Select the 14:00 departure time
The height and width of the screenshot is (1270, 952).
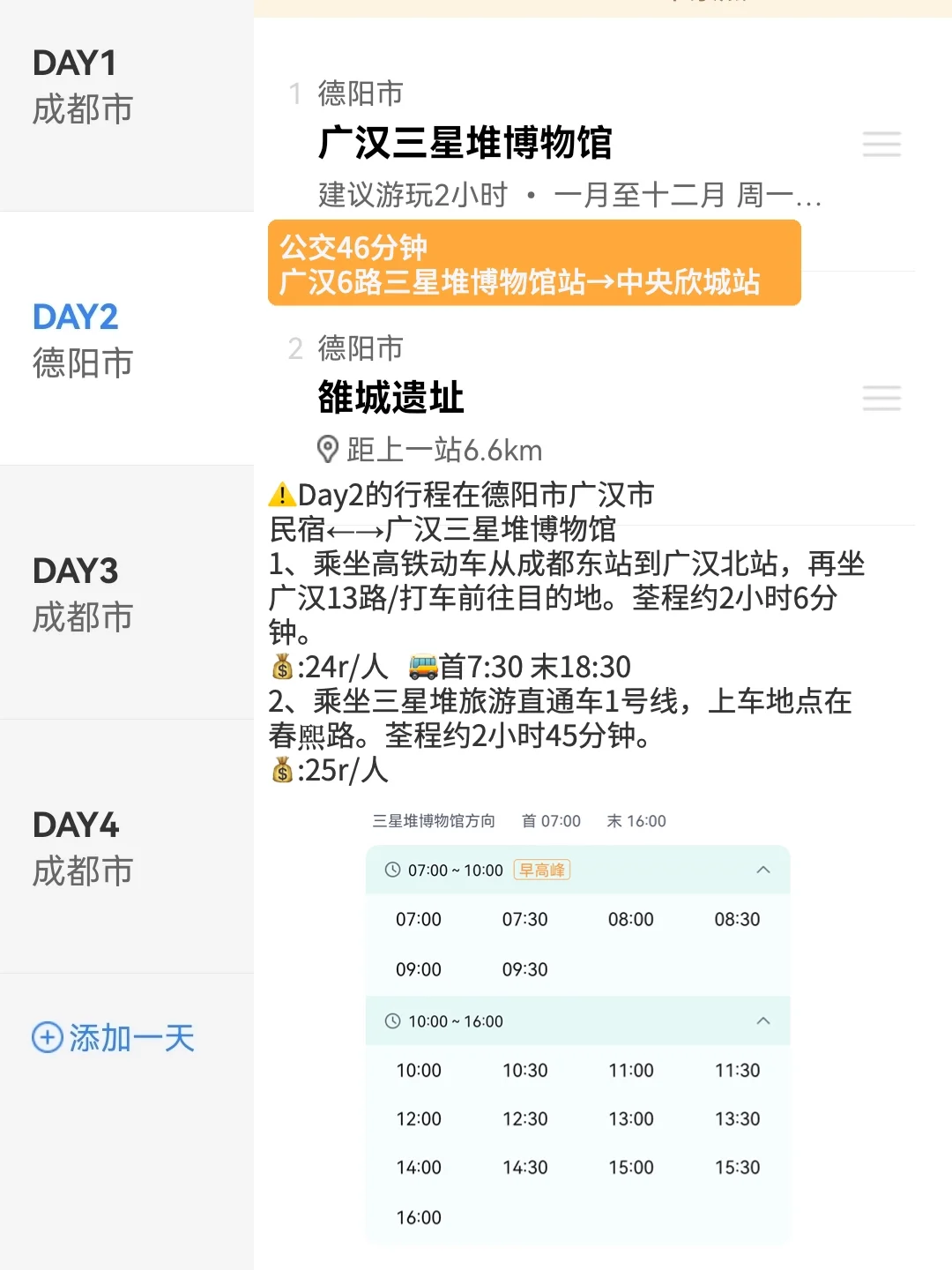(x=419, y=1168)
